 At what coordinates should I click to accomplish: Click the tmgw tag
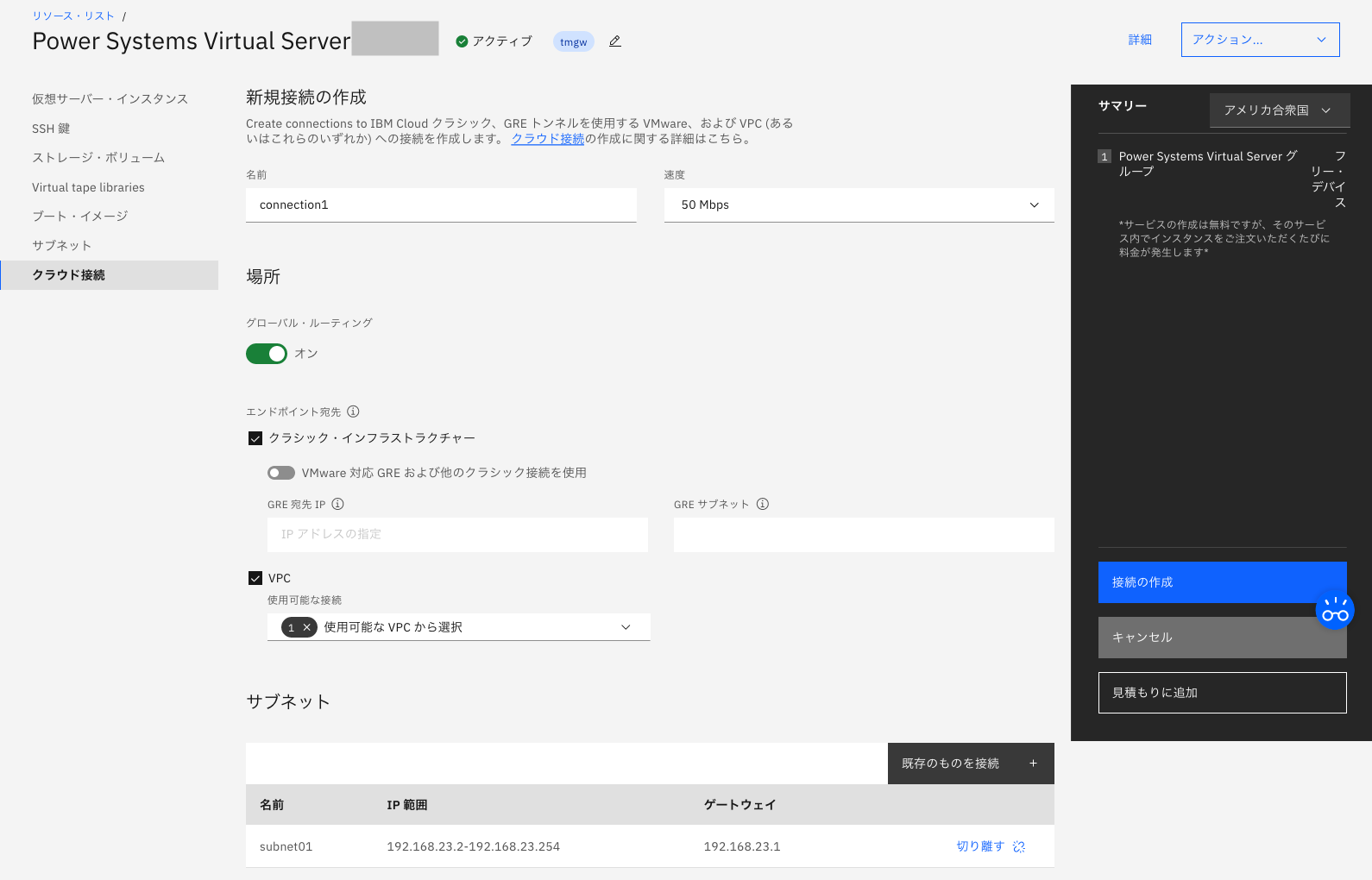573,41
